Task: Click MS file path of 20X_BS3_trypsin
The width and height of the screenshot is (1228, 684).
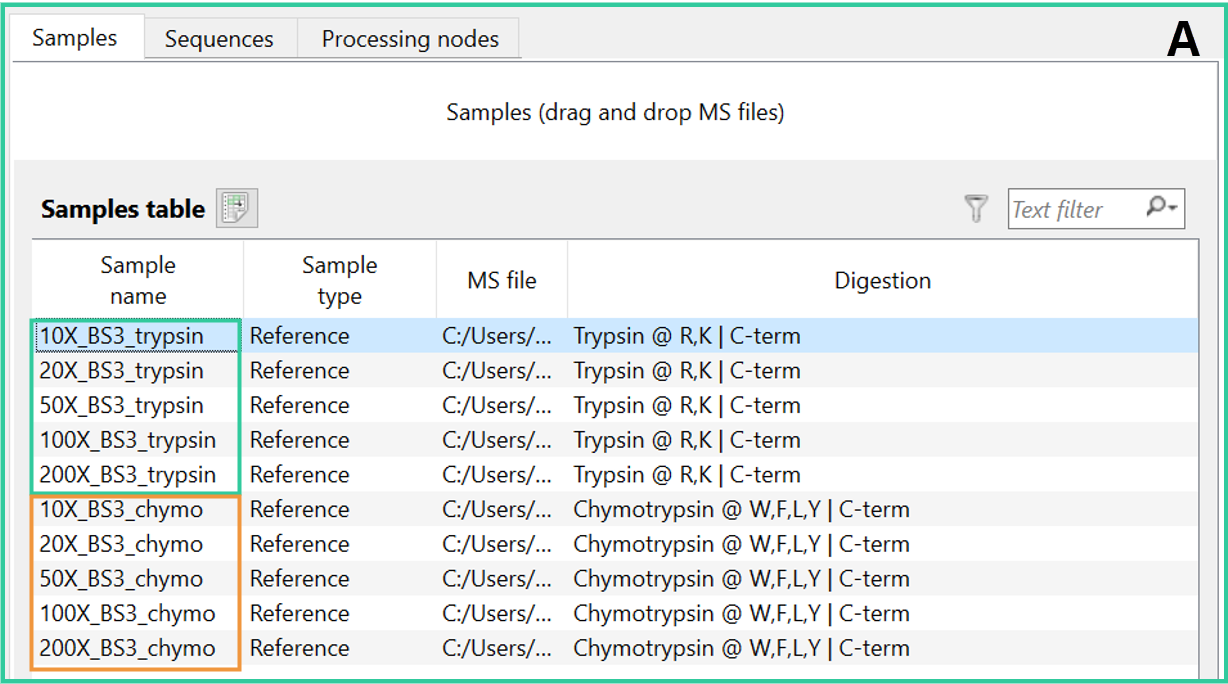Action: pos(497,371)
